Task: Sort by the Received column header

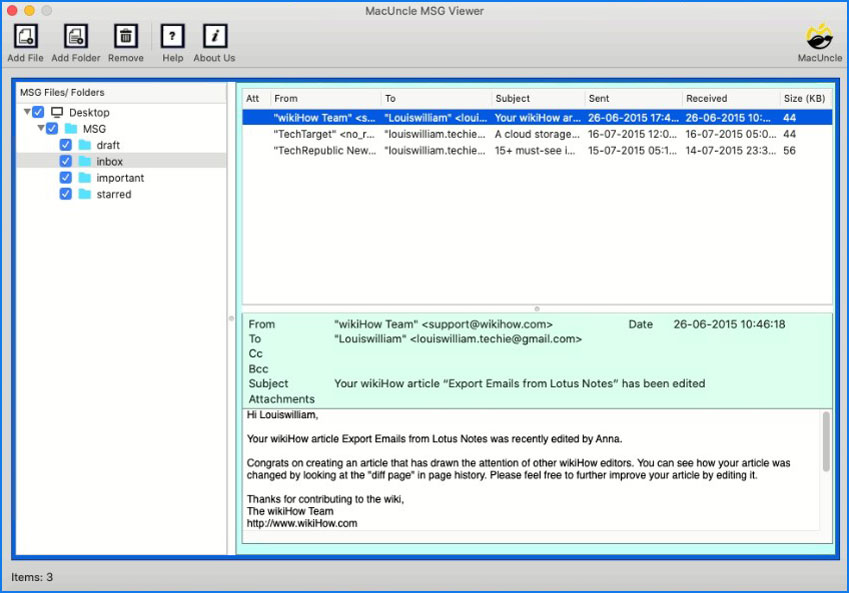Action: coord(731,99)
